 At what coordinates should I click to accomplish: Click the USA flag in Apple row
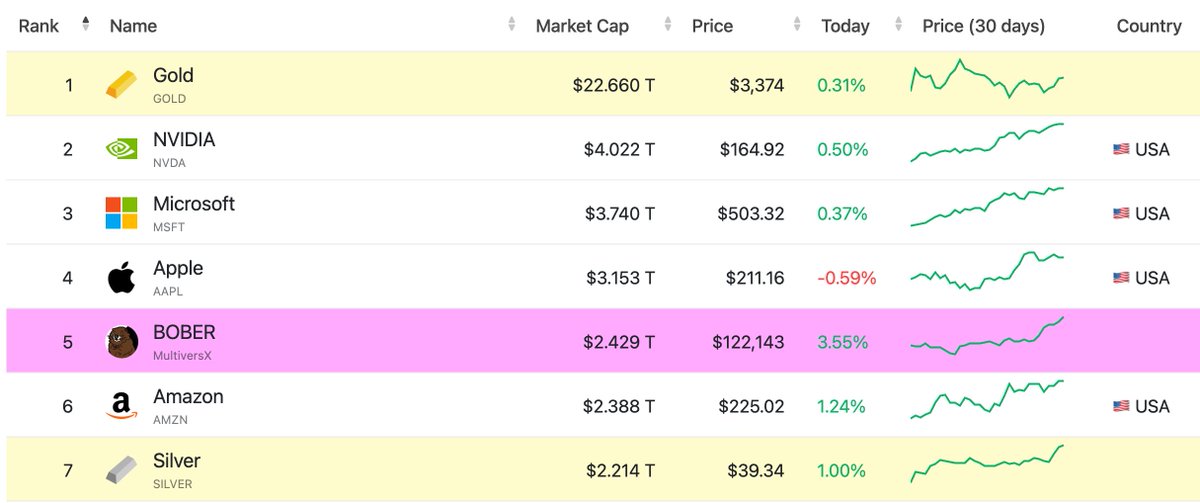[x=1121, y=278]
